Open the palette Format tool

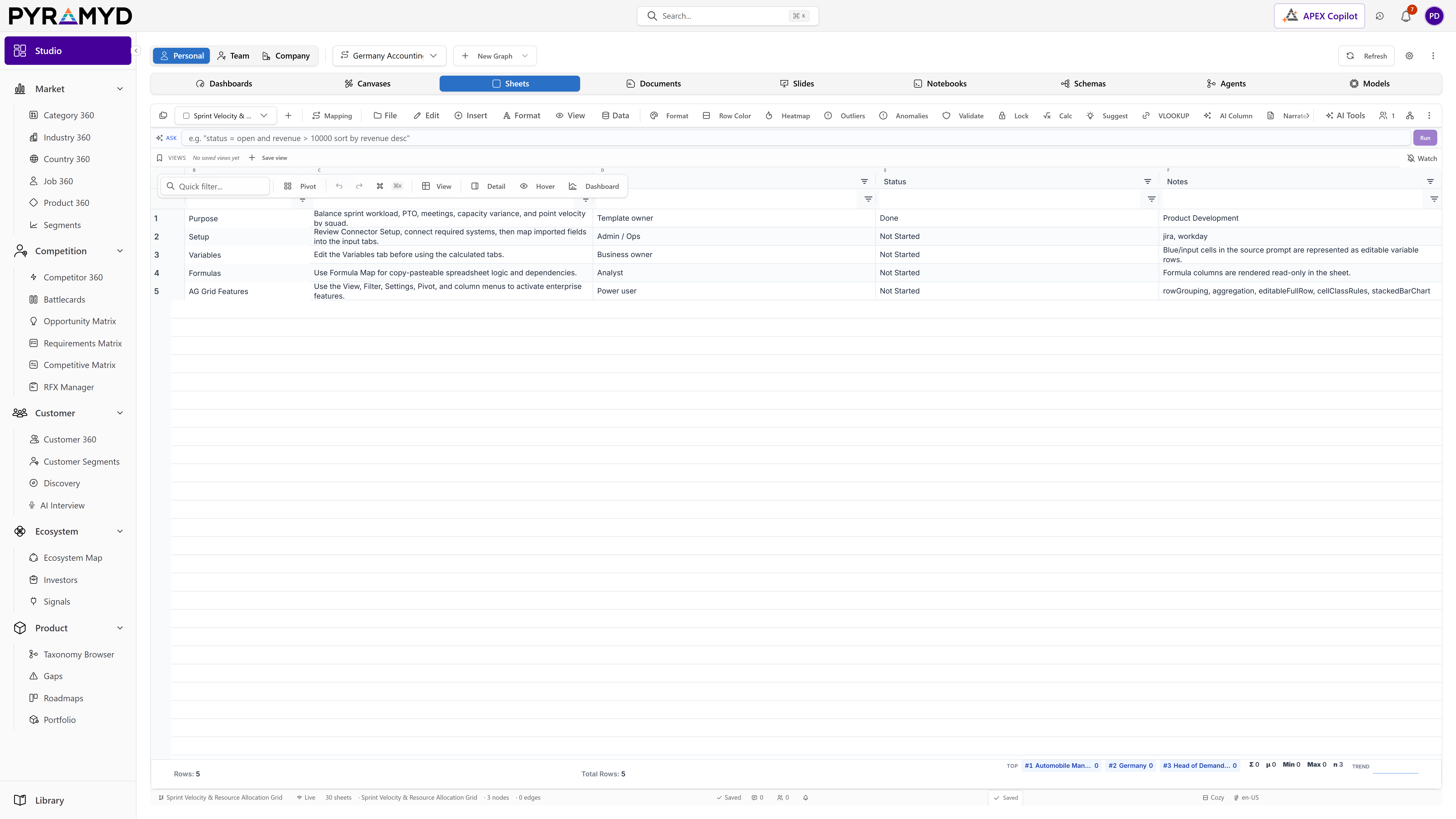coord(669,116)
